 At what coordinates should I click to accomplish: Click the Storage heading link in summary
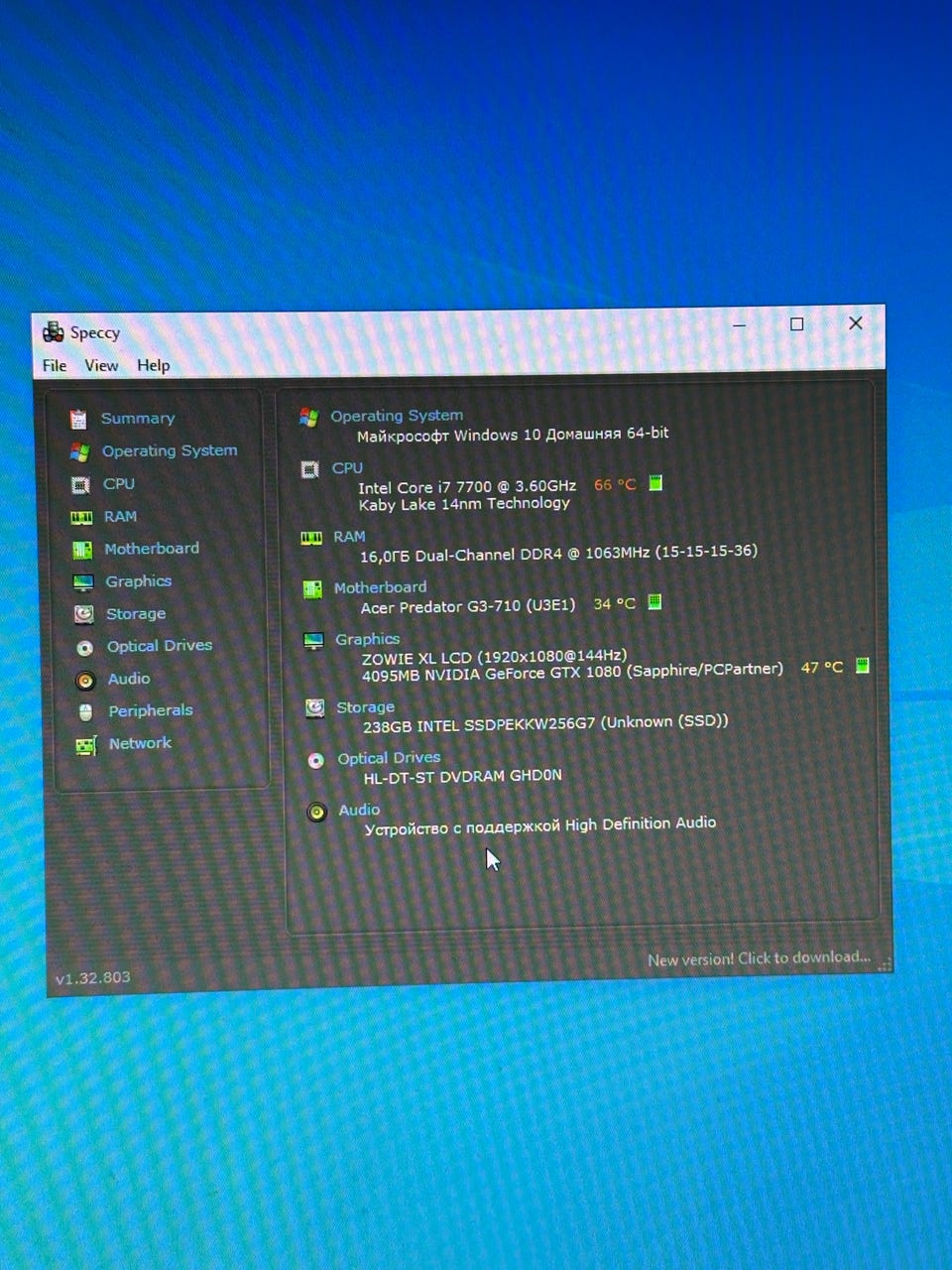tap(365, 707)
